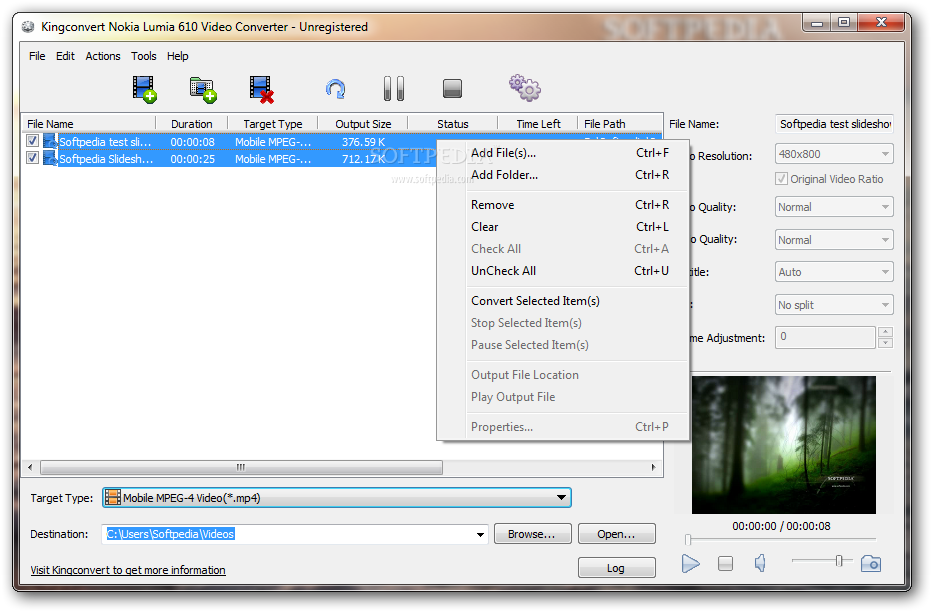
Task: Click the preview seek slider handle
Action: click(688, 540)
